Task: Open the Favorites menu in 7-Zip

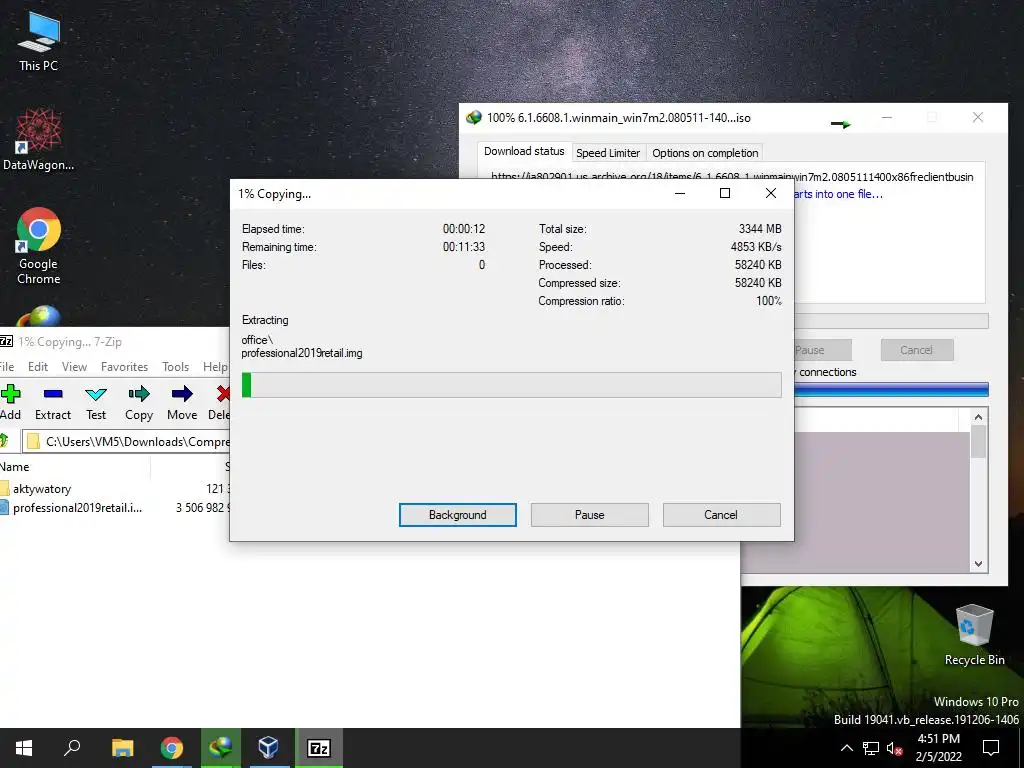Action: 124,366
